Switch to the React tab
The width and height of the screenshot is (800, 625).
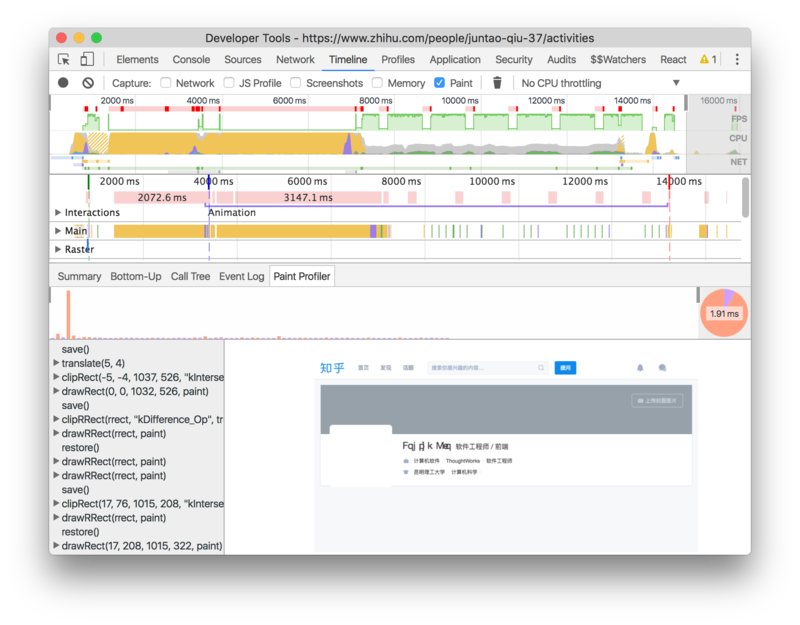673,59
